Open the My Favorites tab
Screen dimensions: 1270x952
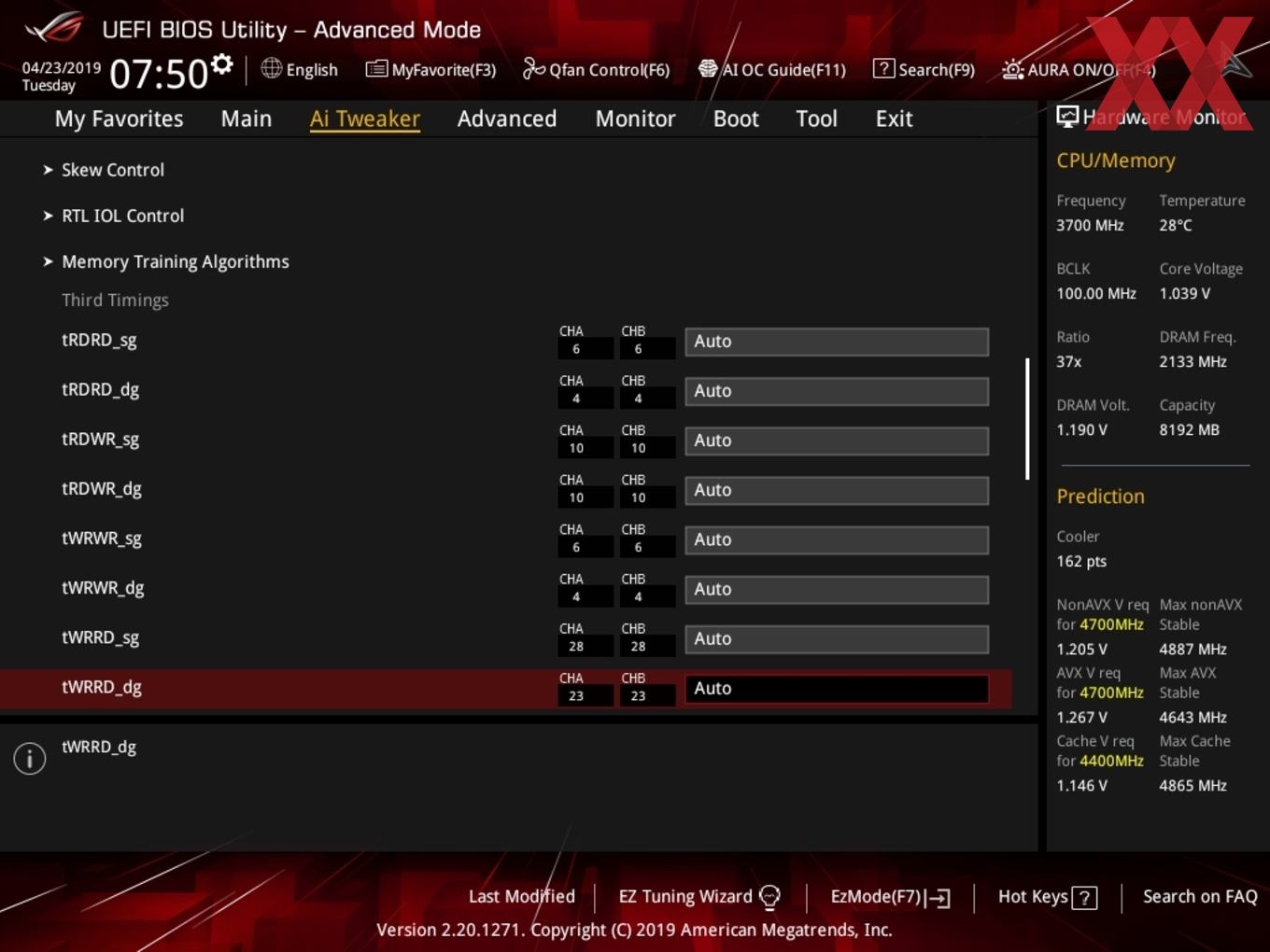(x=119, y=119)
